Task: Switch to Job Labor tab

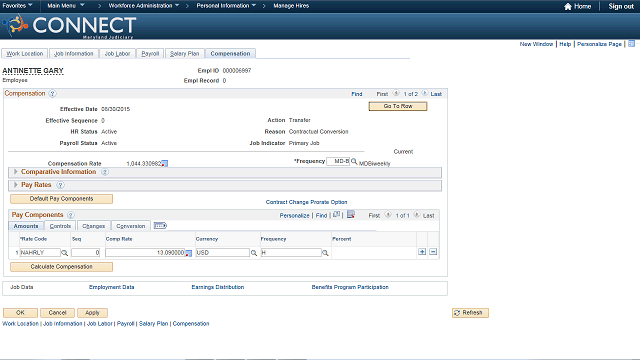Action: (117, 53)
